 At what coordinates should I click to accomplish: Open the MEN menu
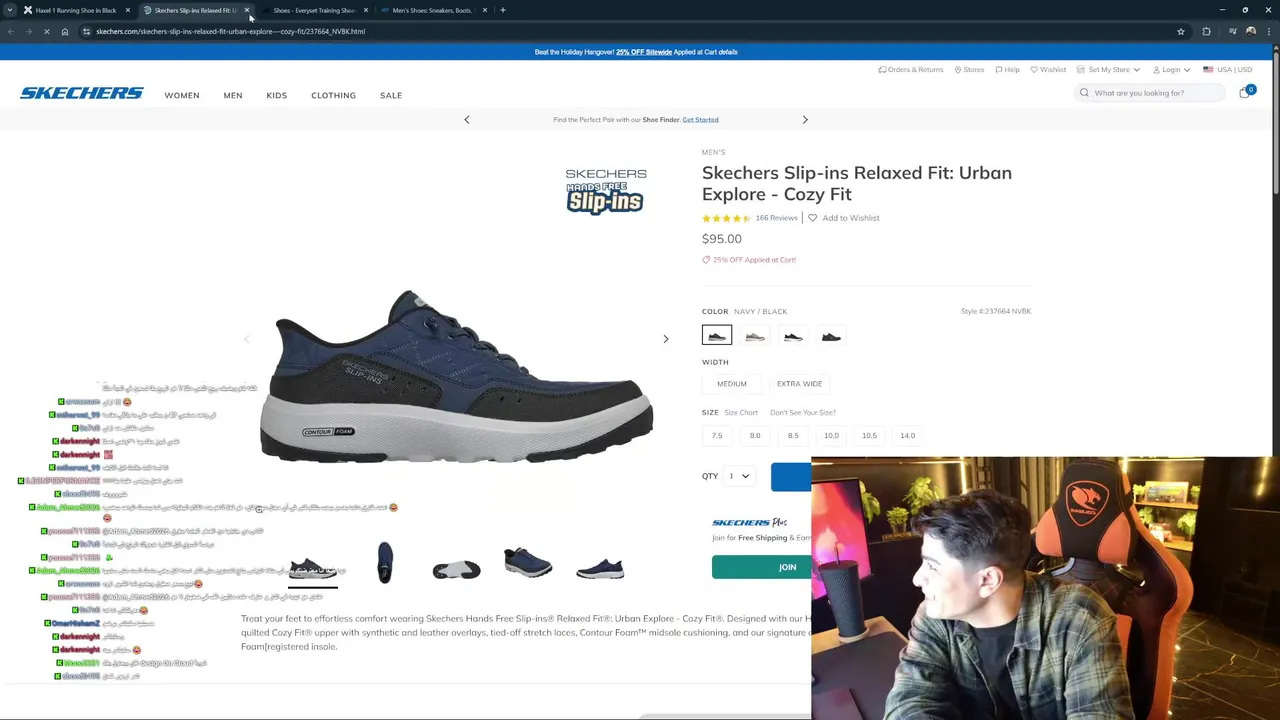(x=233, y=95)
